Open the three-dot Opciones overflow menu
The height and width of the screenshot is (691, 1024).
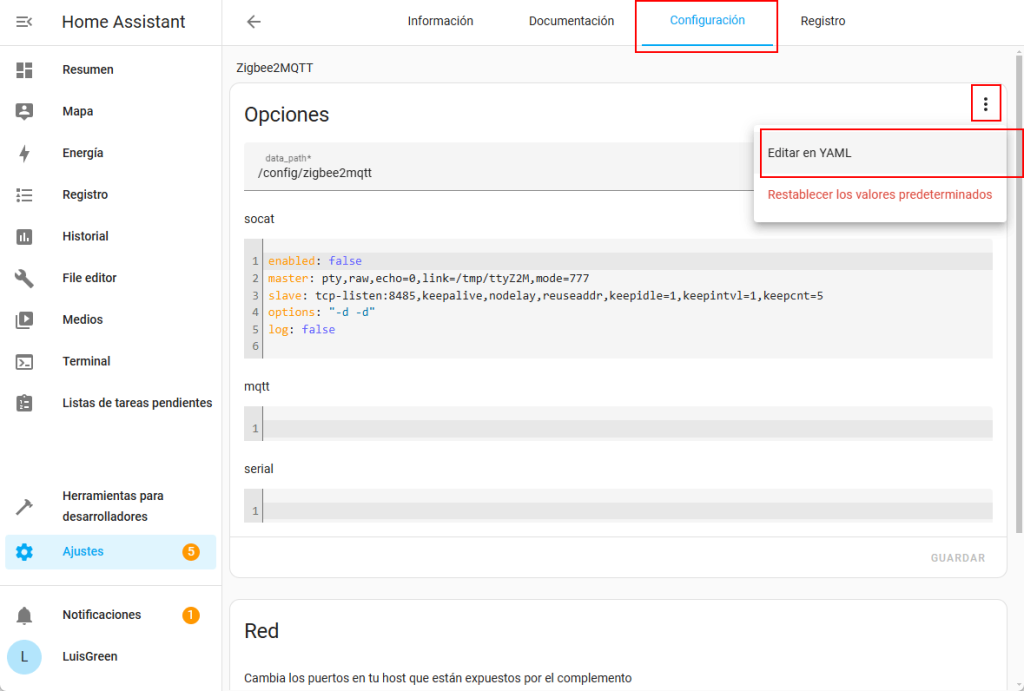985,104
